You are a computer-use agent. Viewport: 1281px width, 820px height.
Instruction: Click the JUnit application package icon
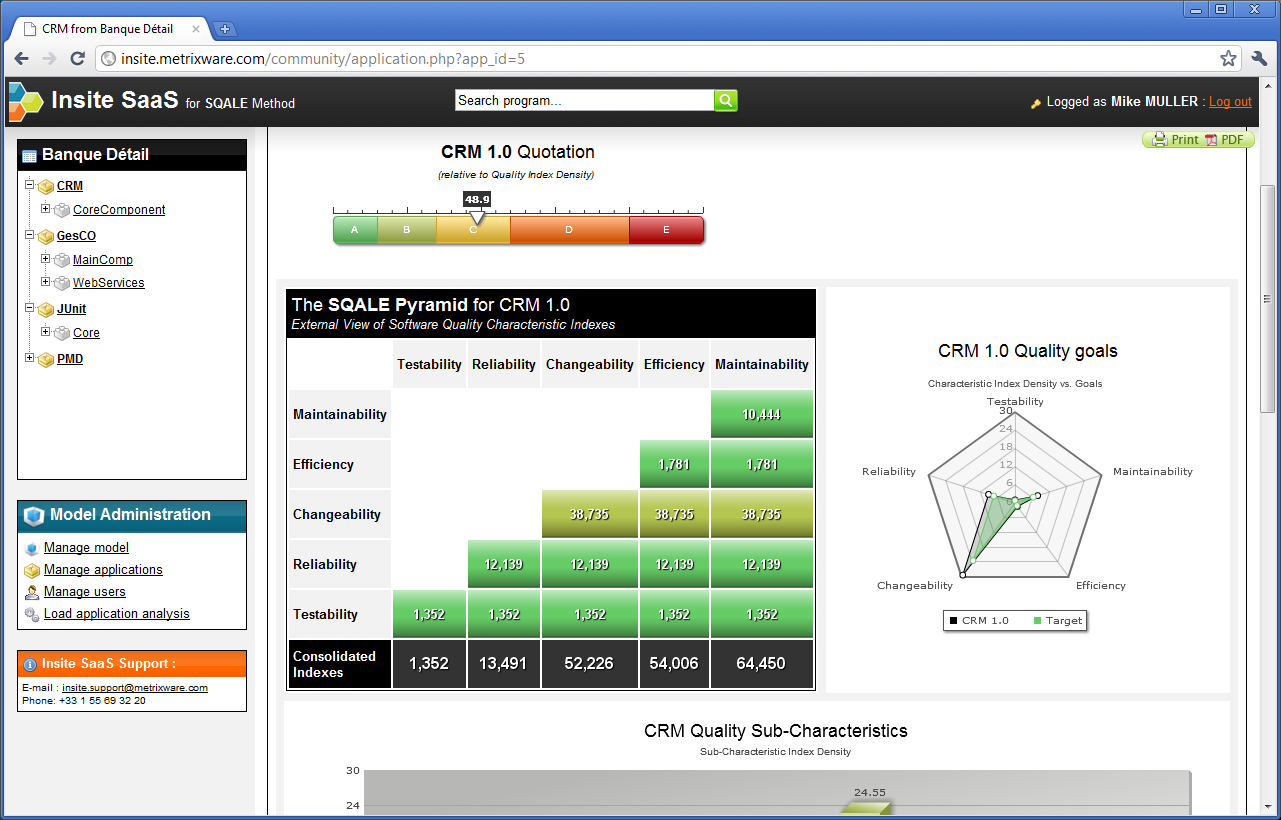click(45, 310)
